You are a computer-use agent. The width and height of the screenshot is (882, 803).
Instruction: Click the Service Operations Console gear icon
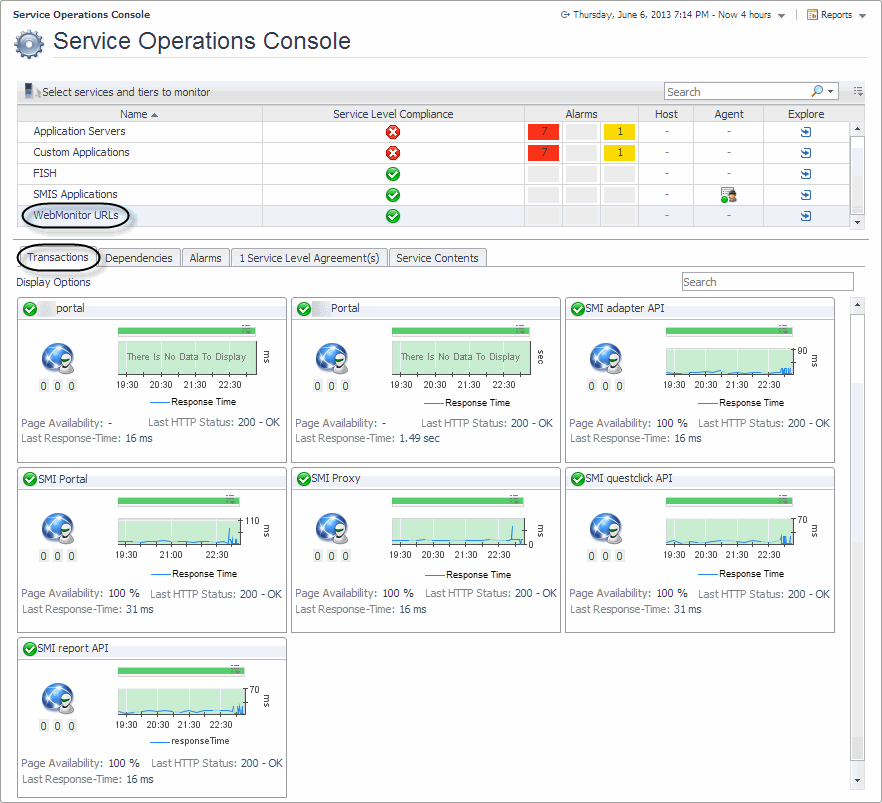[29, 43]
